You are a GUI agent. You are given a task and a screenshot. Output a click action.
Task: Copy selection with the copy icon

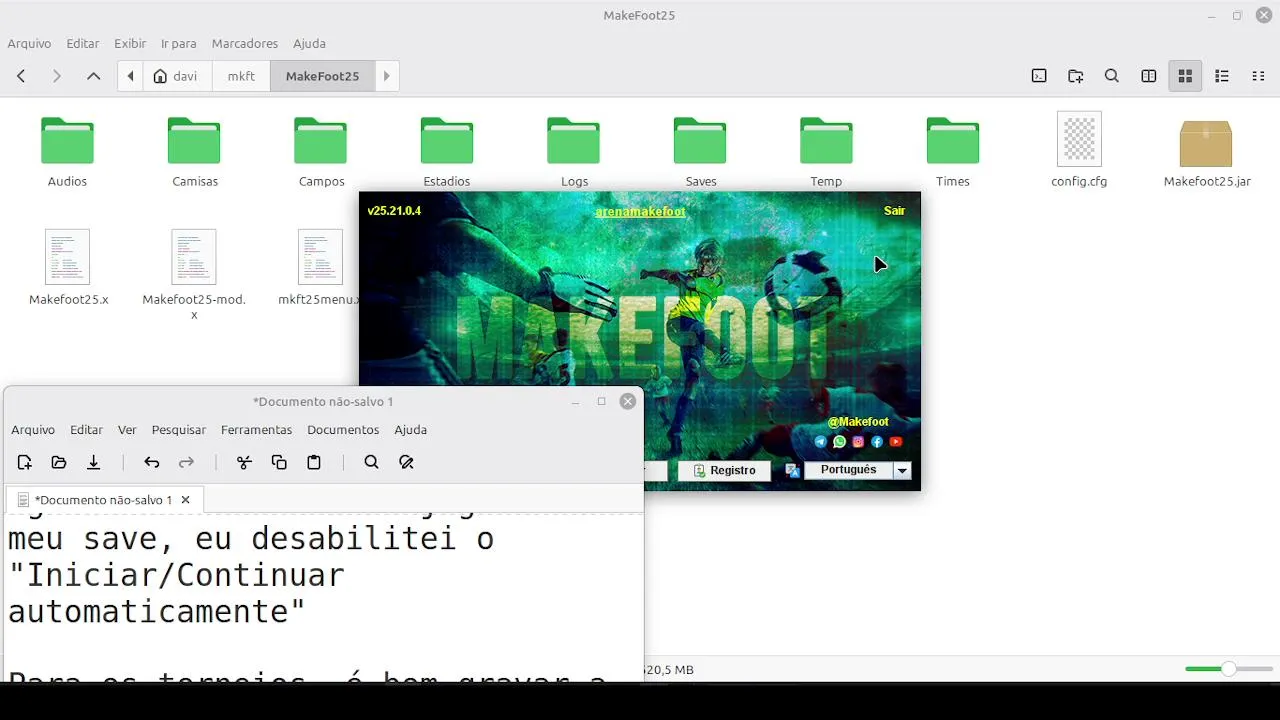pos(279,462)
